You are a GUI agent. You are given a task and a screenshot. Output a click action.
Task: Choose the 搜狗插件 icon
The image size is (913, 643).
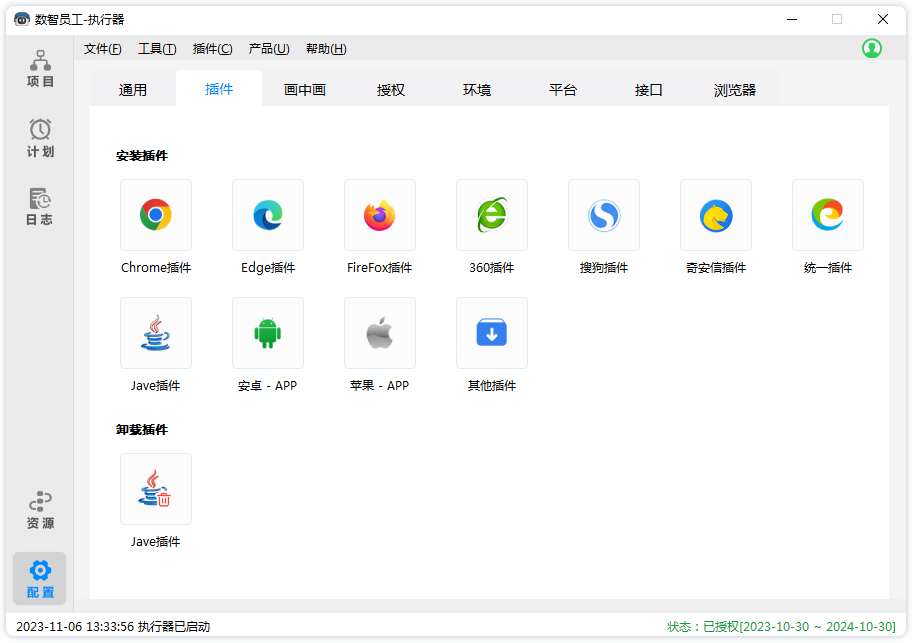[604, 215]
